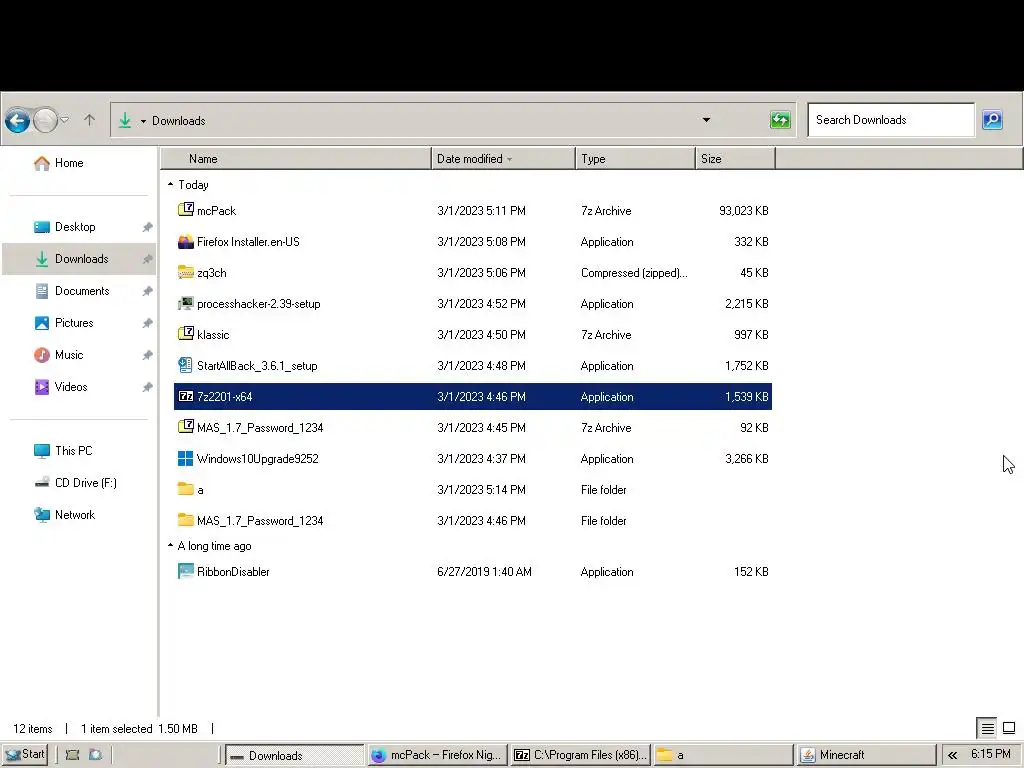The image size is (1024, 768).
Task: Select the StartAllBack_3.6.1_setup icon
Action: coord(185,365)
